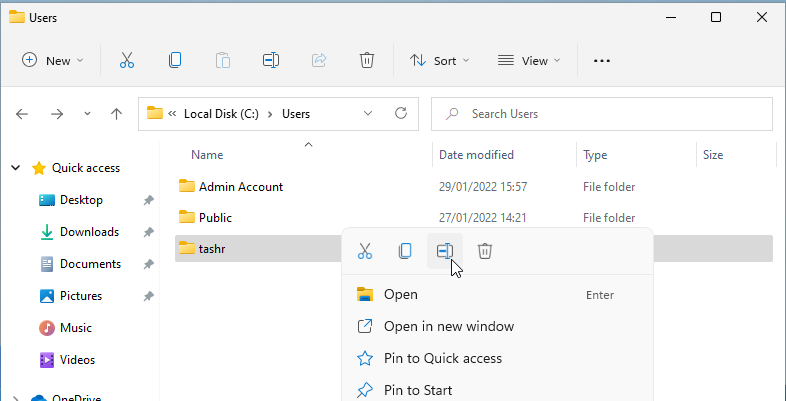Go up one directory level

tap(117, 114)
